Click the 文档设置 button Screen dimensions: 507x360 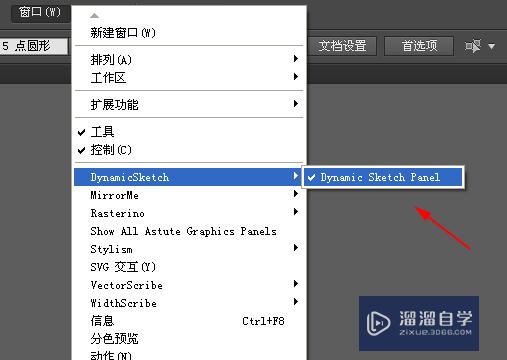[x=342, y=46]
